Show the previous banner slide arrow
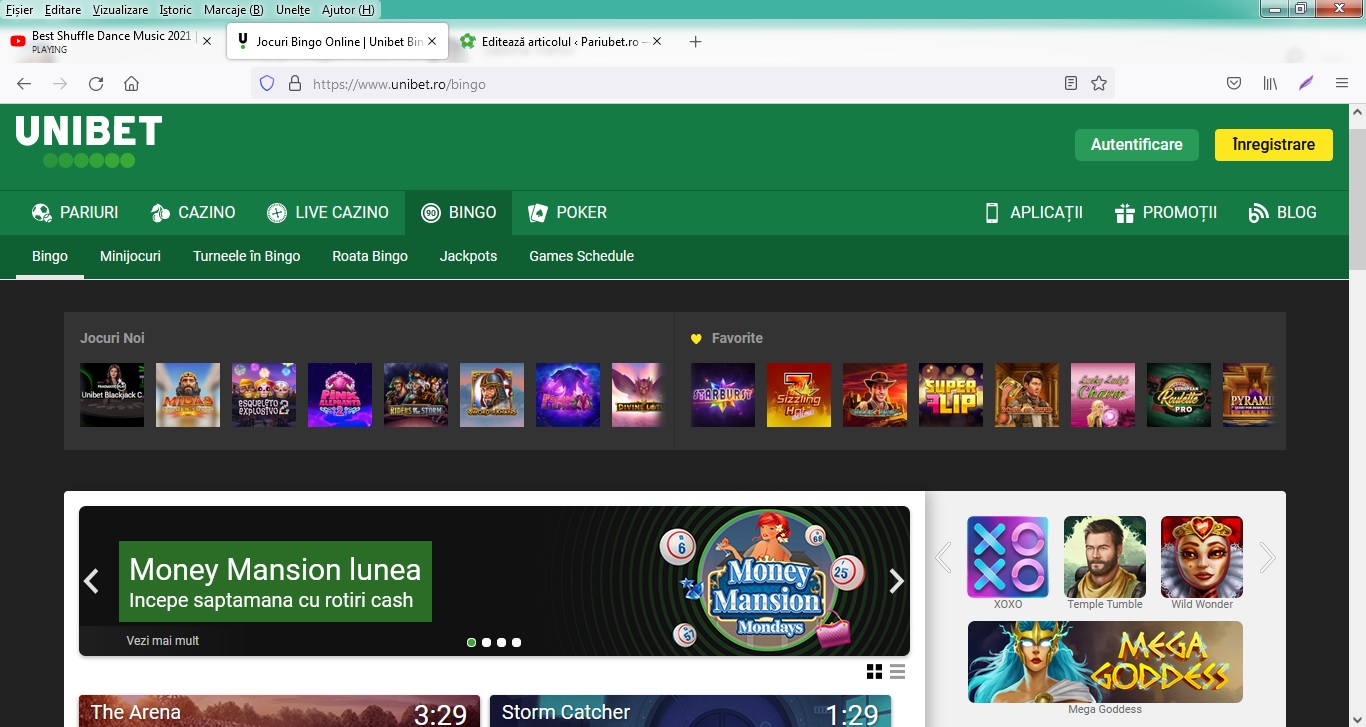 pyautogui.click(x=91, y=581)
